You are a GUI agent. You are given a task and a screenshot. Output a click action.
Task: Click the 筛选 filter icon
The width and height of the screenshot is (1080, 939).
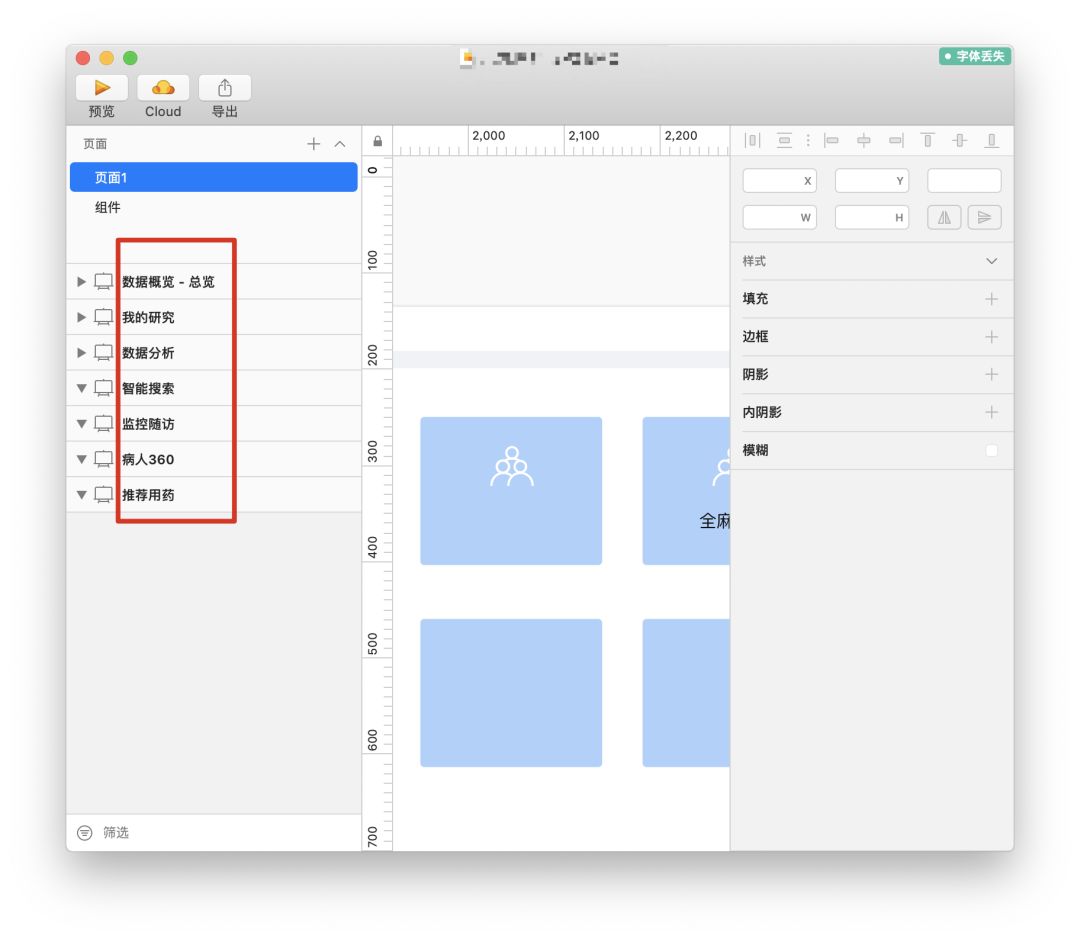[85, 833]
